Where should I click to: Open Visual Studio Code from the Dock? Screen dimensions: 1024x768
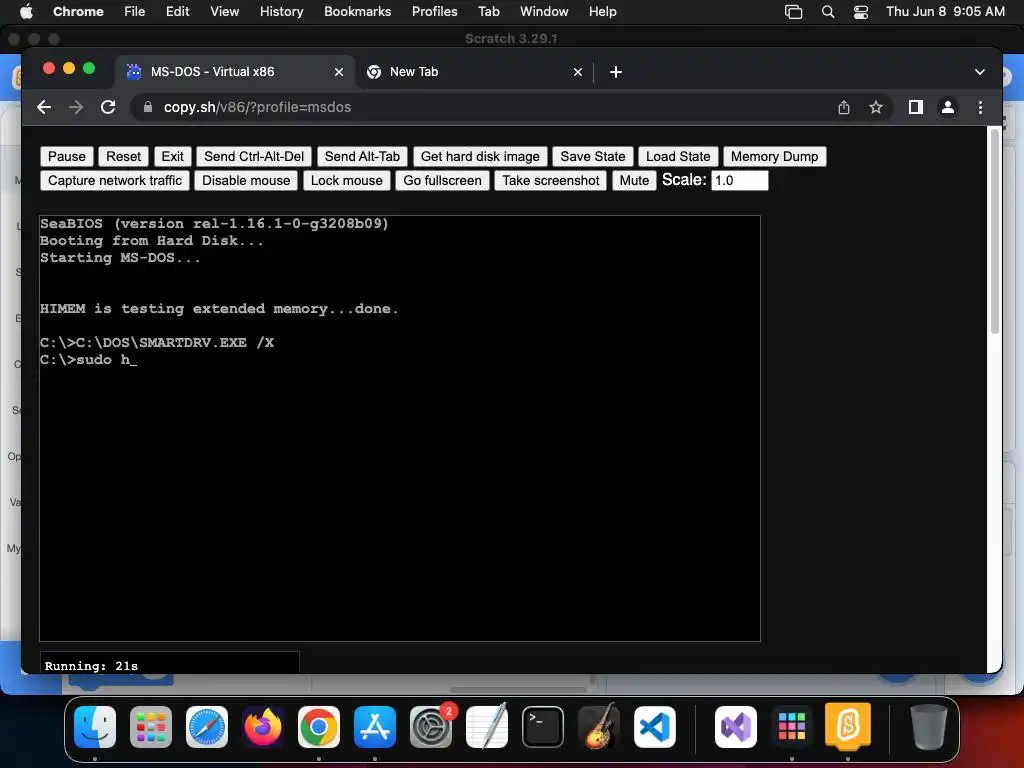pos(654,727)
